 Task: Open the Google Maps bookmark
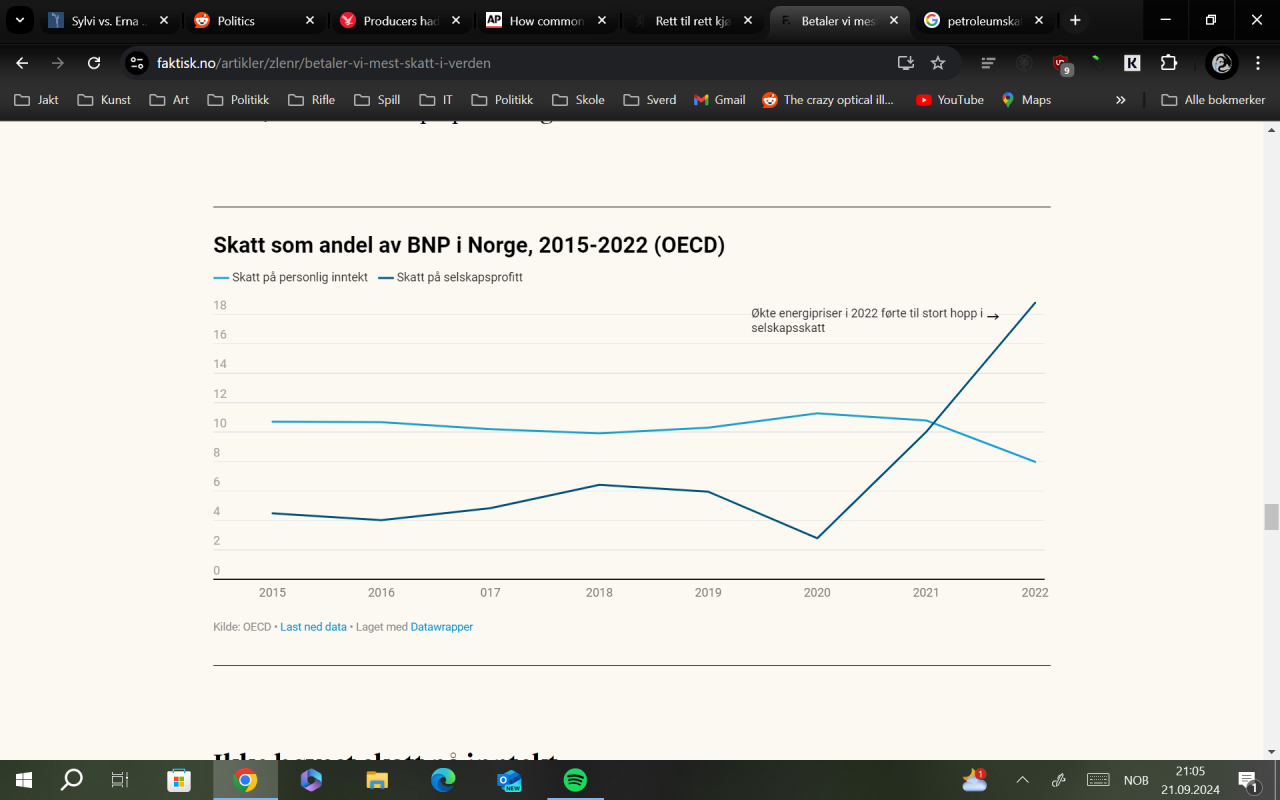pos(1025,99)
